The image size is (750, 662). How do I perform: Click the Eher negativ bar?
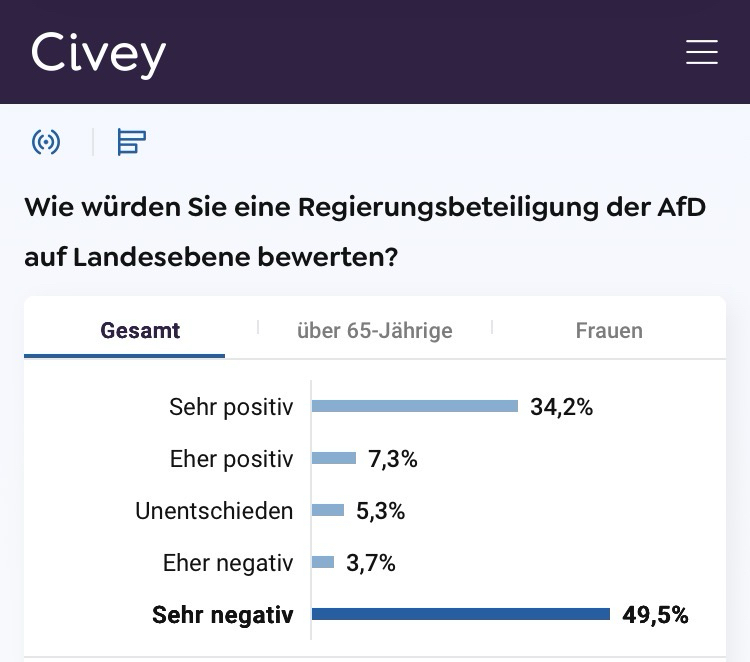coord(323,562)
